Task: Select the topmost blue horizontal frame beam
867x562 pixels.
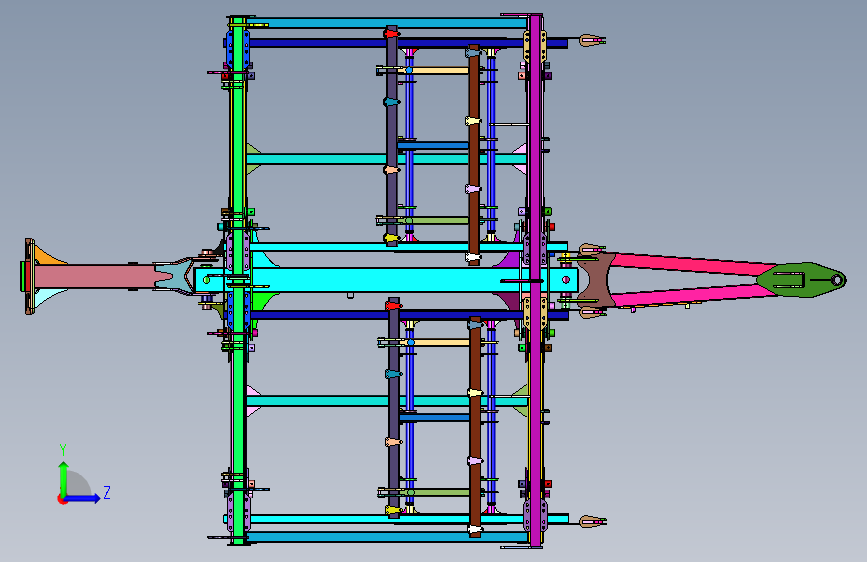Action: (x=387, y=23)
